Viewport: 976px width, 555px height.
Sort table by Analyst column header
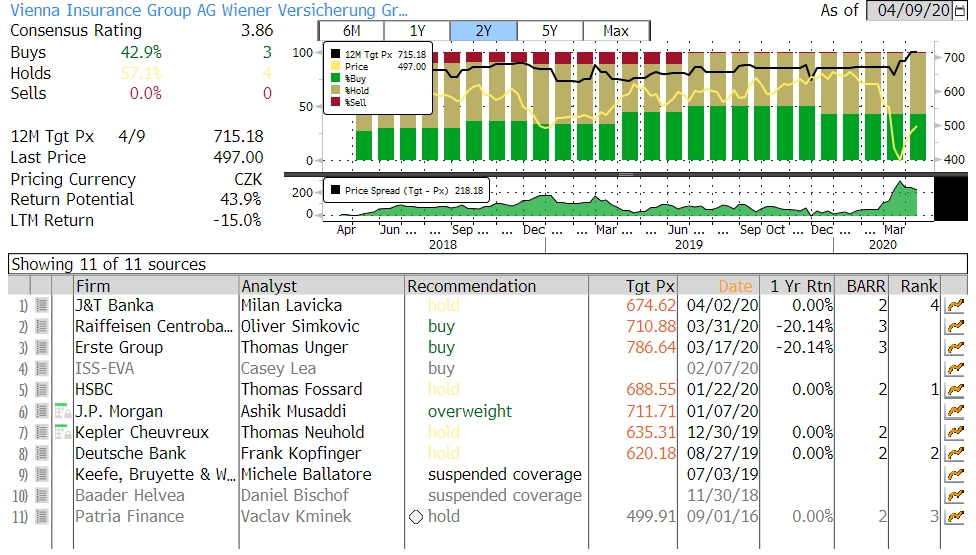322,286
